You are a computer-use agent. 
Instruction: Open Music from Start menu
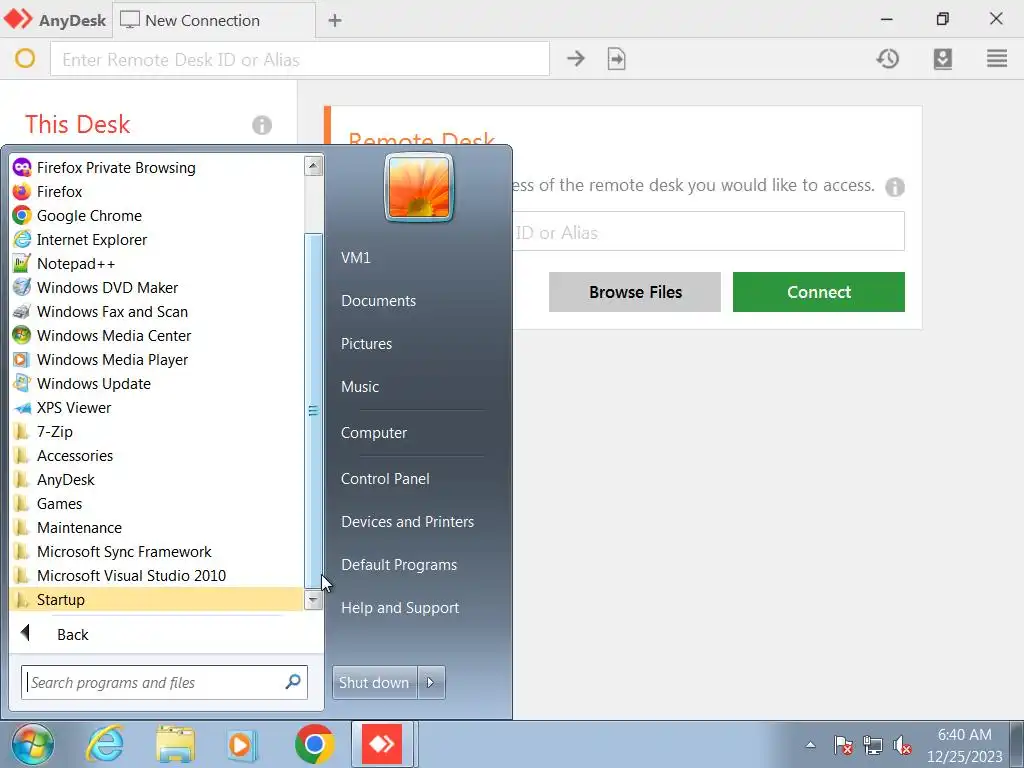(360, 387)
